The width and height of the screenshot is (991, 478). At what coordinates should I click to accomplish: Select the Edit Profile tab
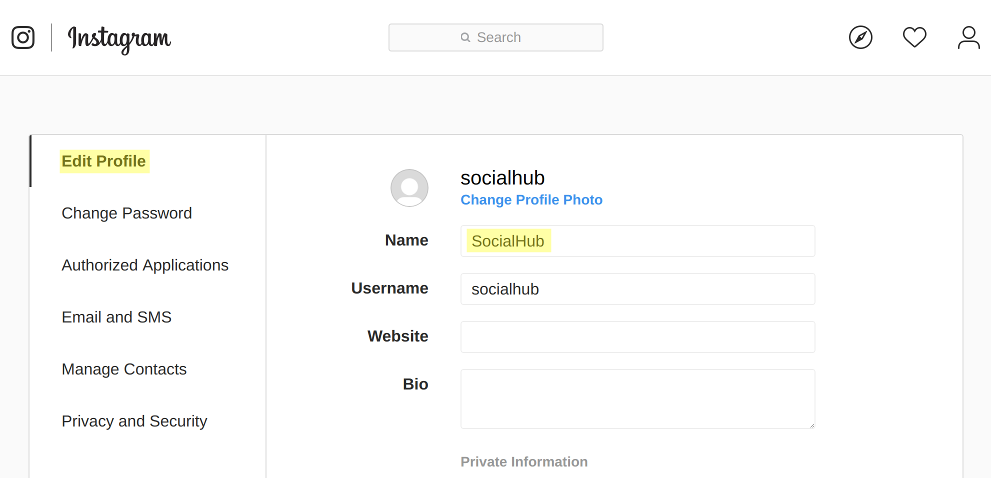coord(104,161)
